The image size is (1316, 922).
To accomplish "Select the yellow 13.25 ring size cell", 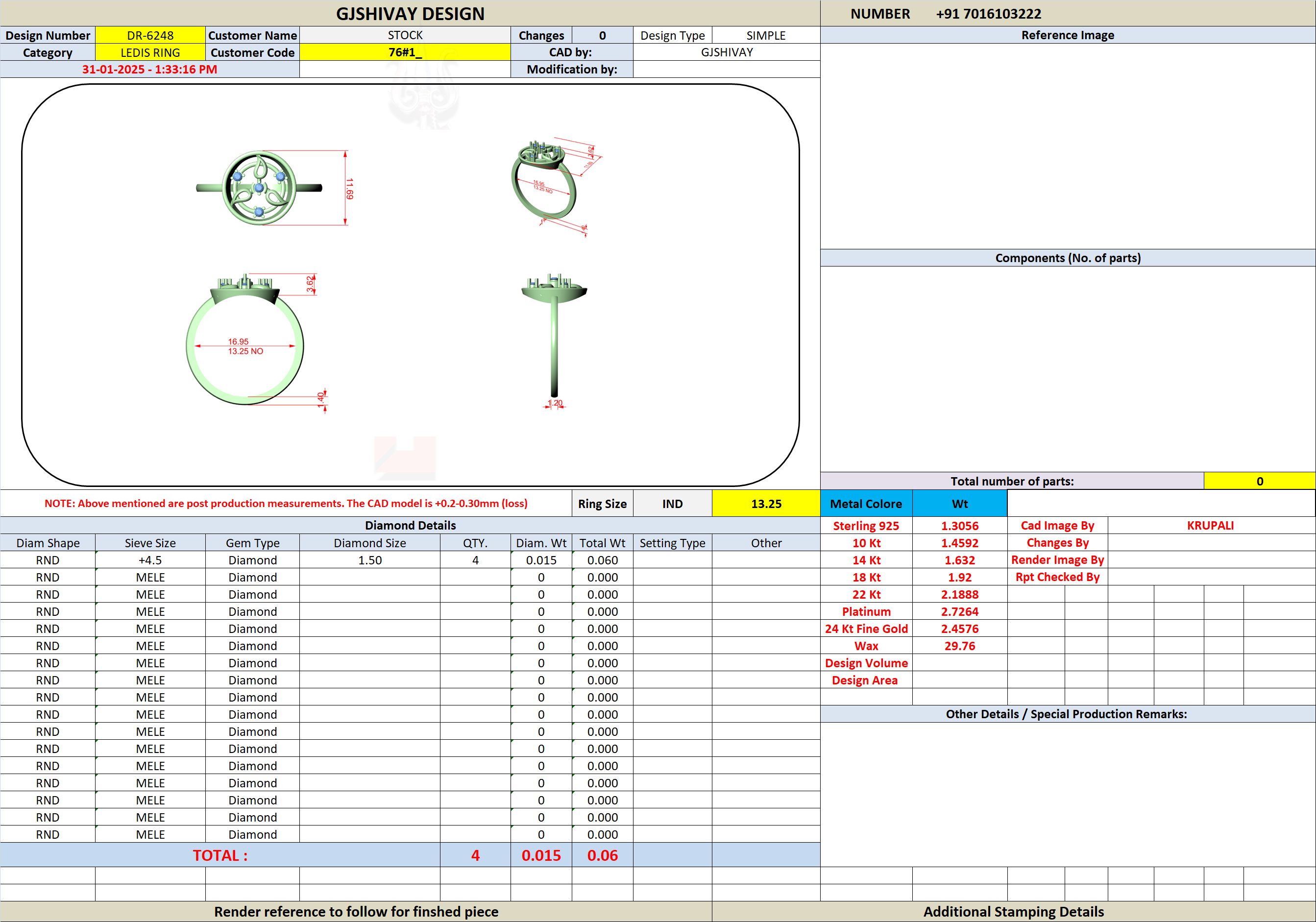I will [x=766, y=504].
